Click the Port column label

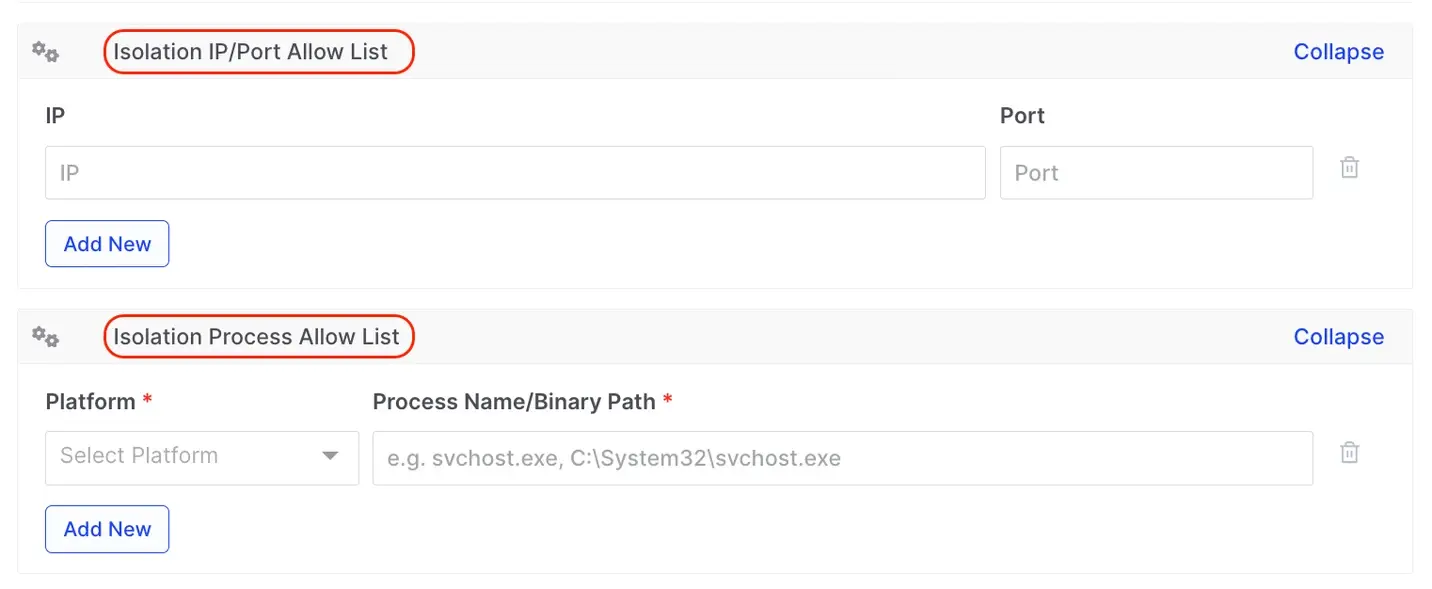[1022, 116]
